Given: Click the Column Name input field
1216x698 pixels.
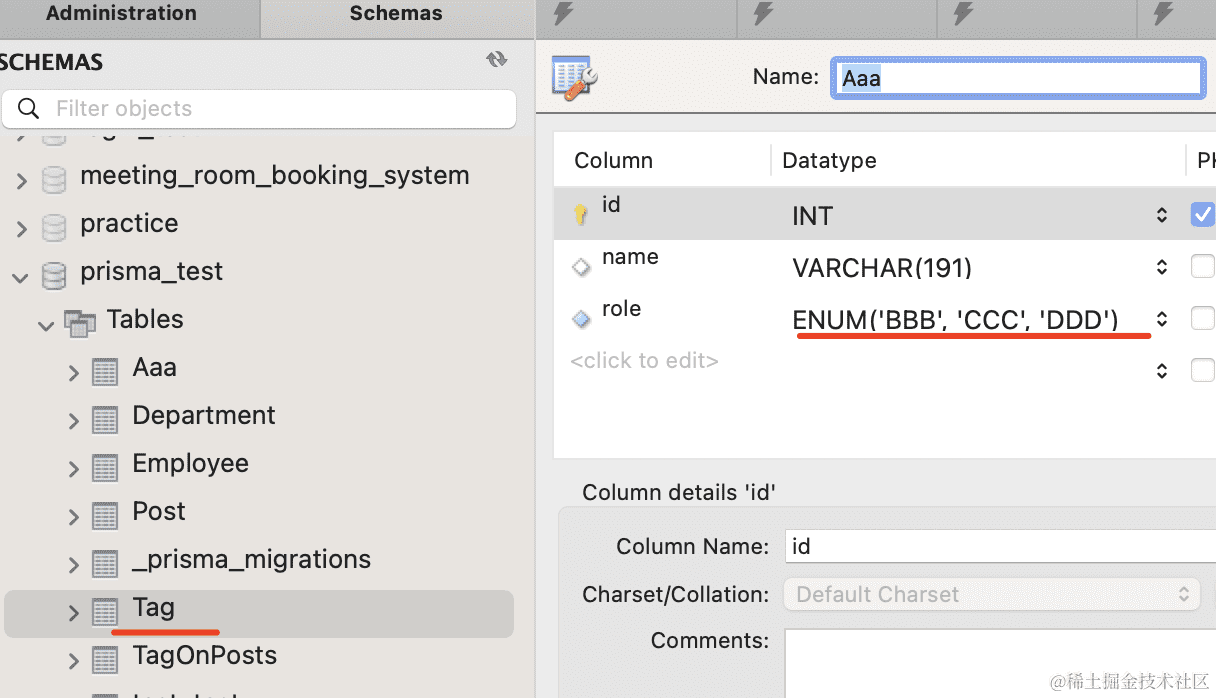Looking at the screenshot, I should tap(1000, 546).
